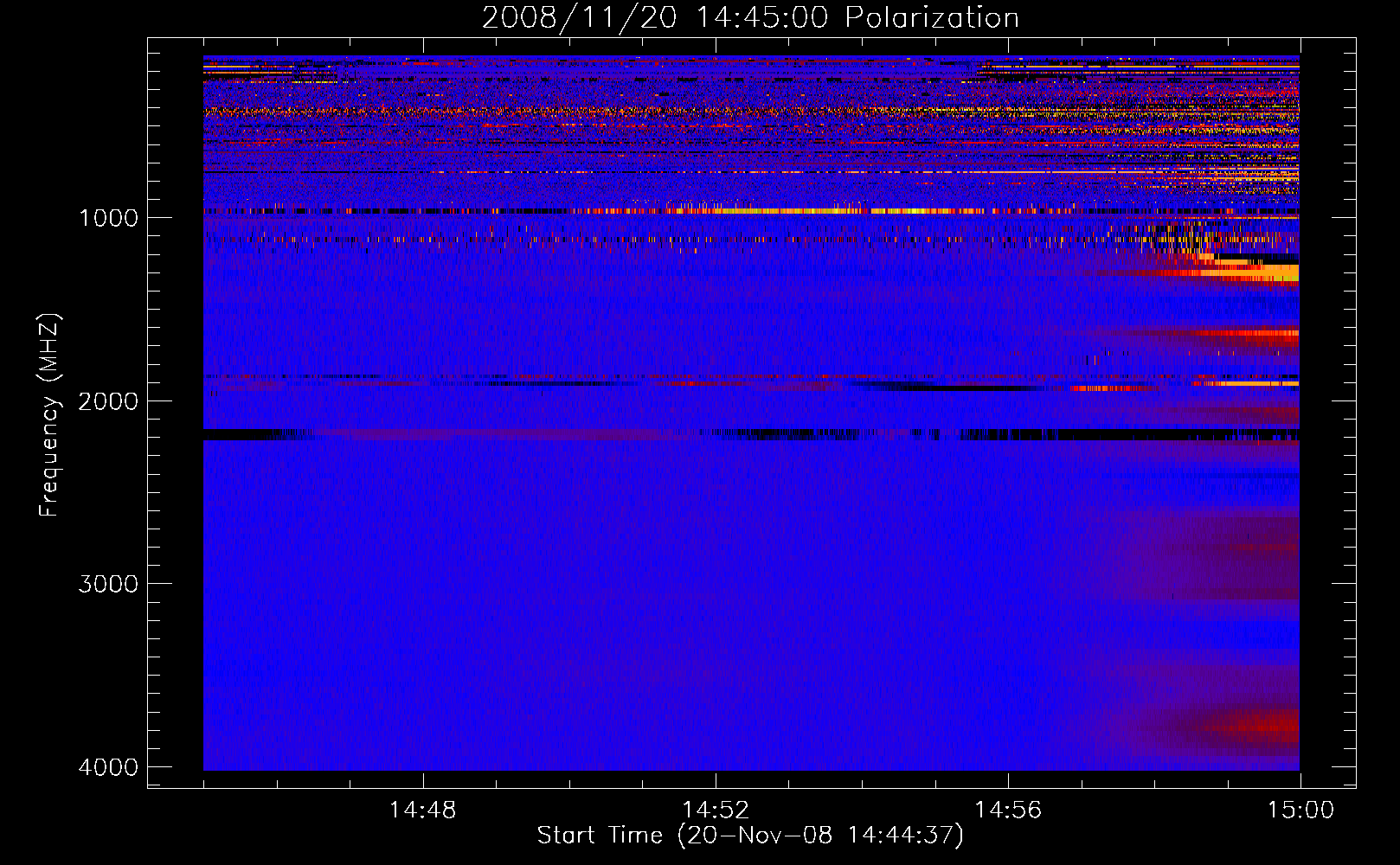Click the 14:48 time axis label
The height and width of the screenshot is (865, 1400).
tap(422, 811)
